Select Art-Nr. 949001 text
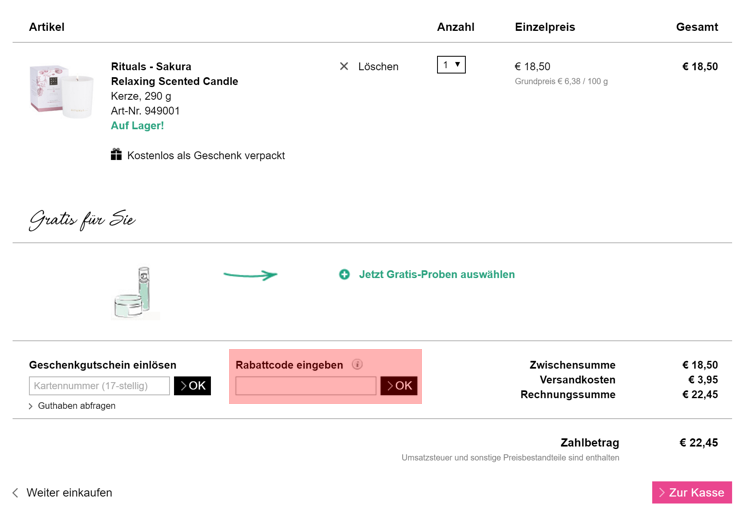Viewport: 740px width, 512px height. click(x=145, y=111)
